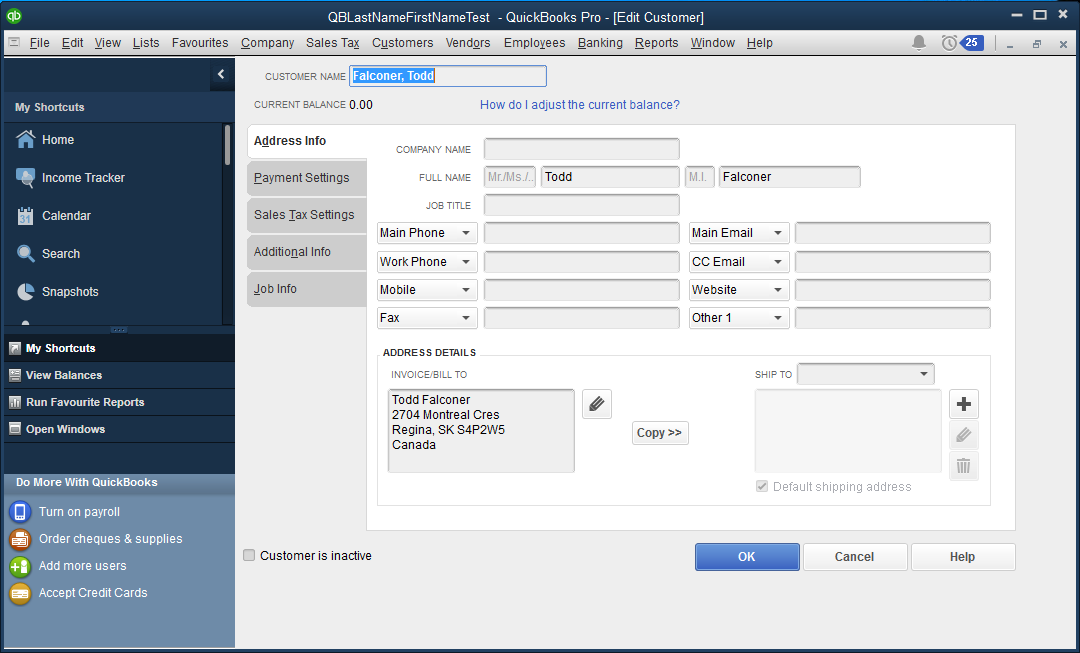The image size is (1080, 653).
Task: Open the Search shortcut icon
Action: [25, 253]
